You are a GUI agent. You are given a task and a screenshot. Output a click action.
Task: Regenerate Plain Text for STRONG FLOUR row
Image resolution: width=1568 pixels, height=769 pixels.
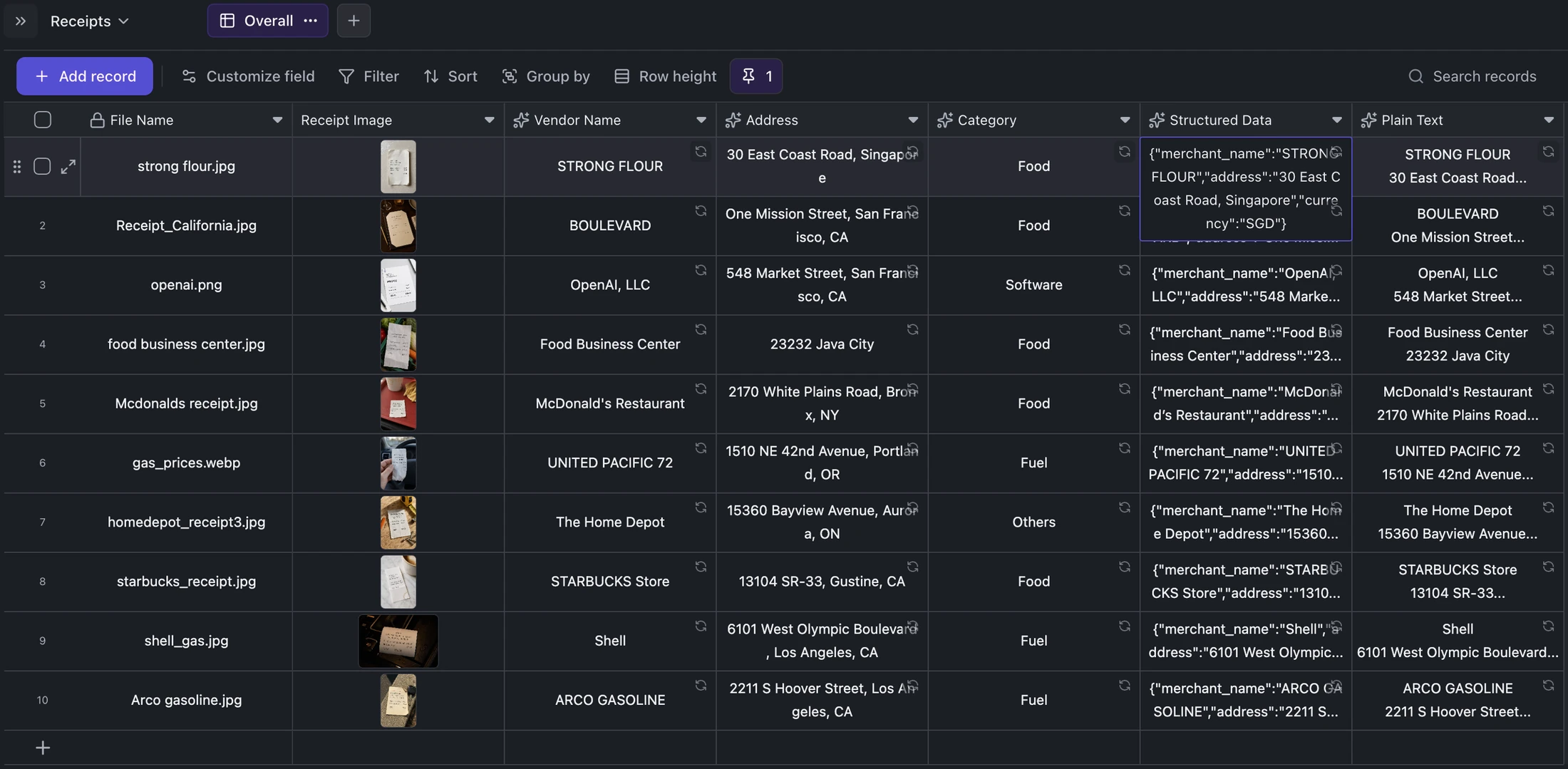1548,152
